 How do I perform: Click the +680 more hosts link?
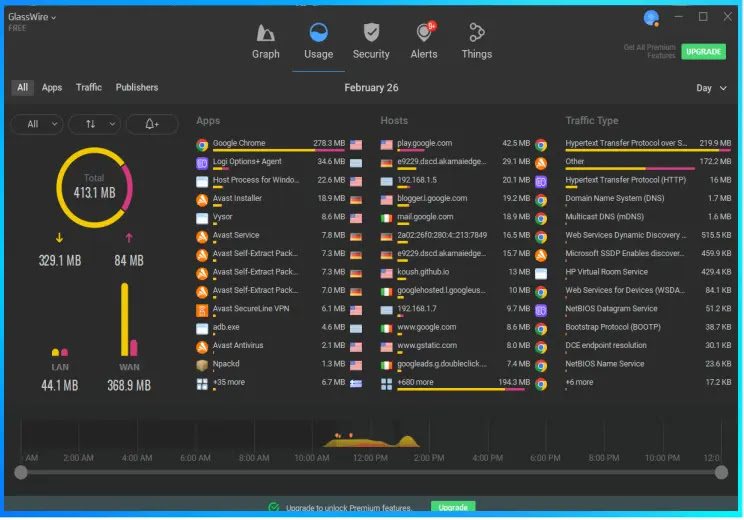(415, 382)
